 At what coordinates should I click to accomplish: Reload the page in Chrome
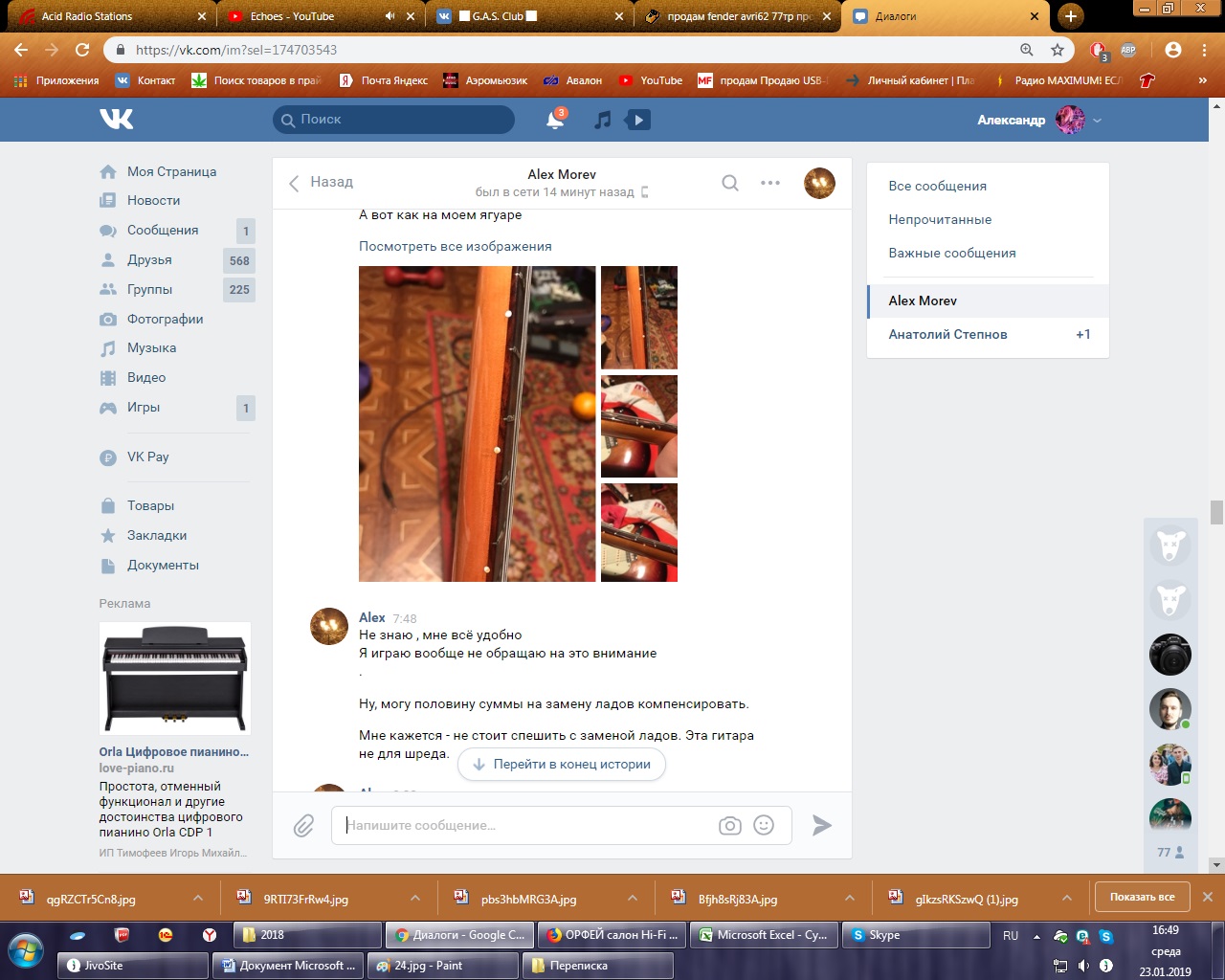click(82, 50)
